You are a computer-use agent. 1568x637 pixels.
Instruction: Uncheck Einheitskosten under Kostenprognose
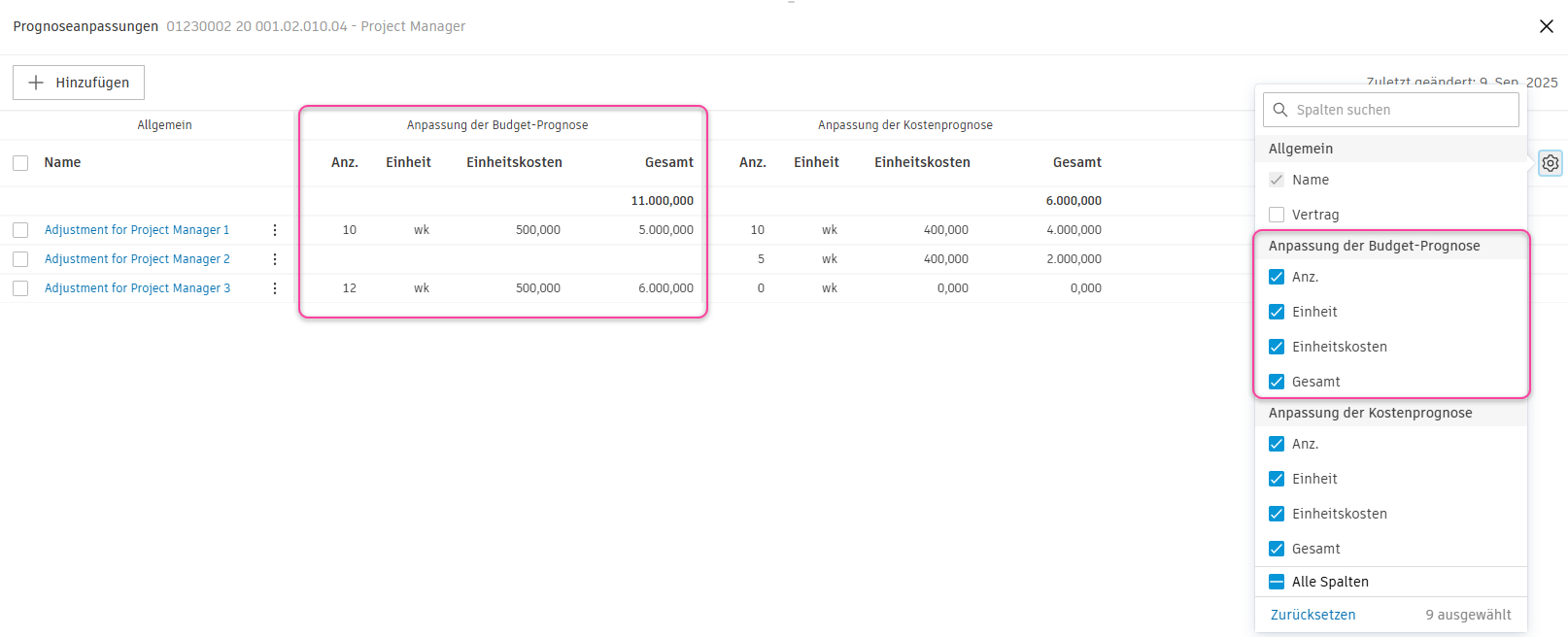[1277, 514]
